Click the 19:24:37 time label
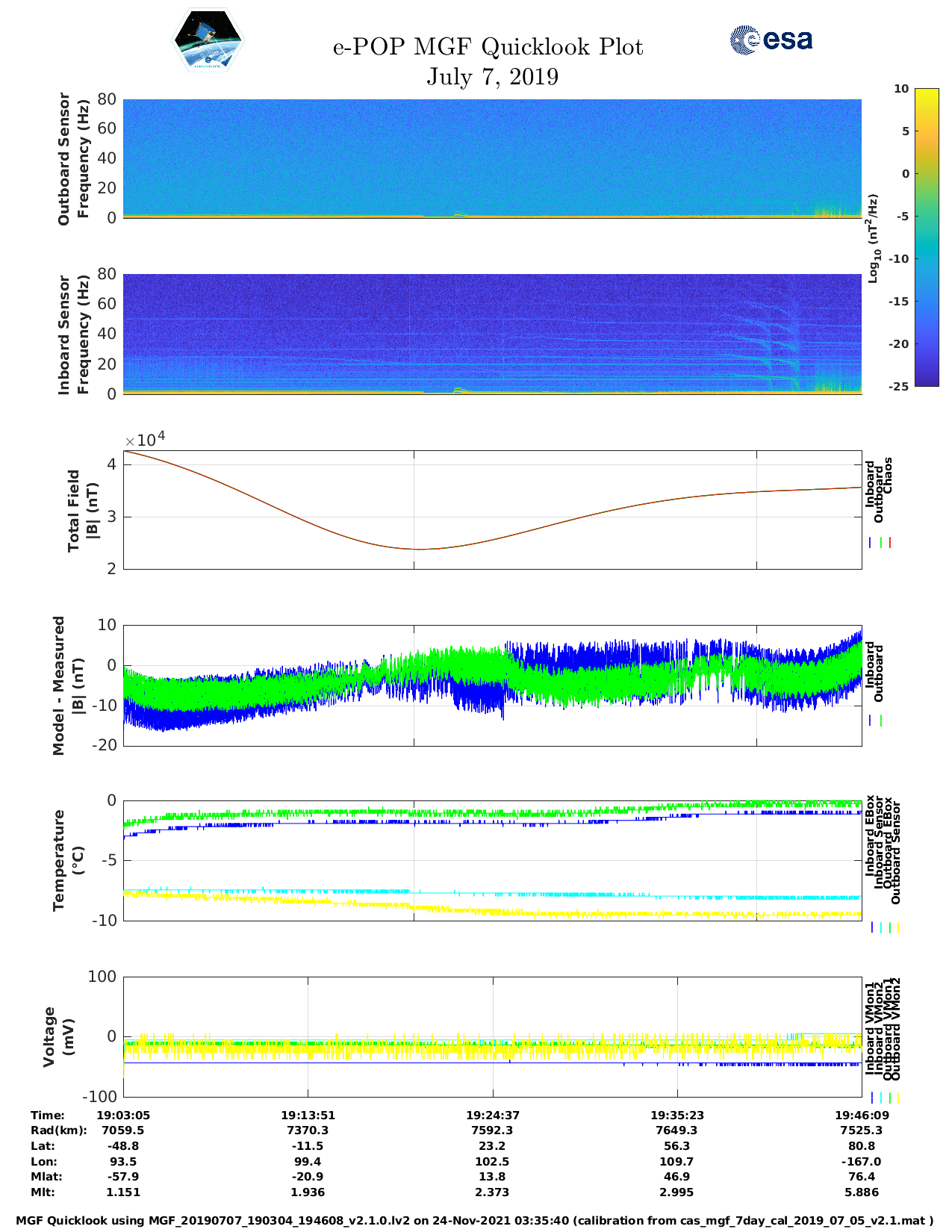Screen dimensions: 952x1232 pos(492,1115)
